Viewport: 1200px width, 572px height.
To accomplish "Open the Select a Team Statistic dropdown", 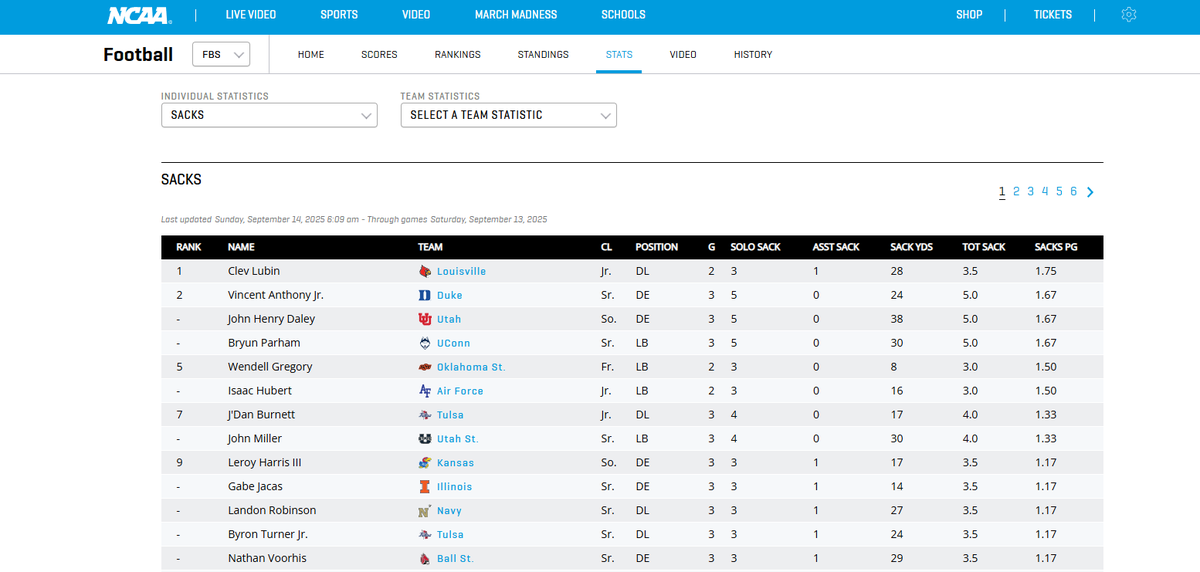I will [x=508, y=115].
